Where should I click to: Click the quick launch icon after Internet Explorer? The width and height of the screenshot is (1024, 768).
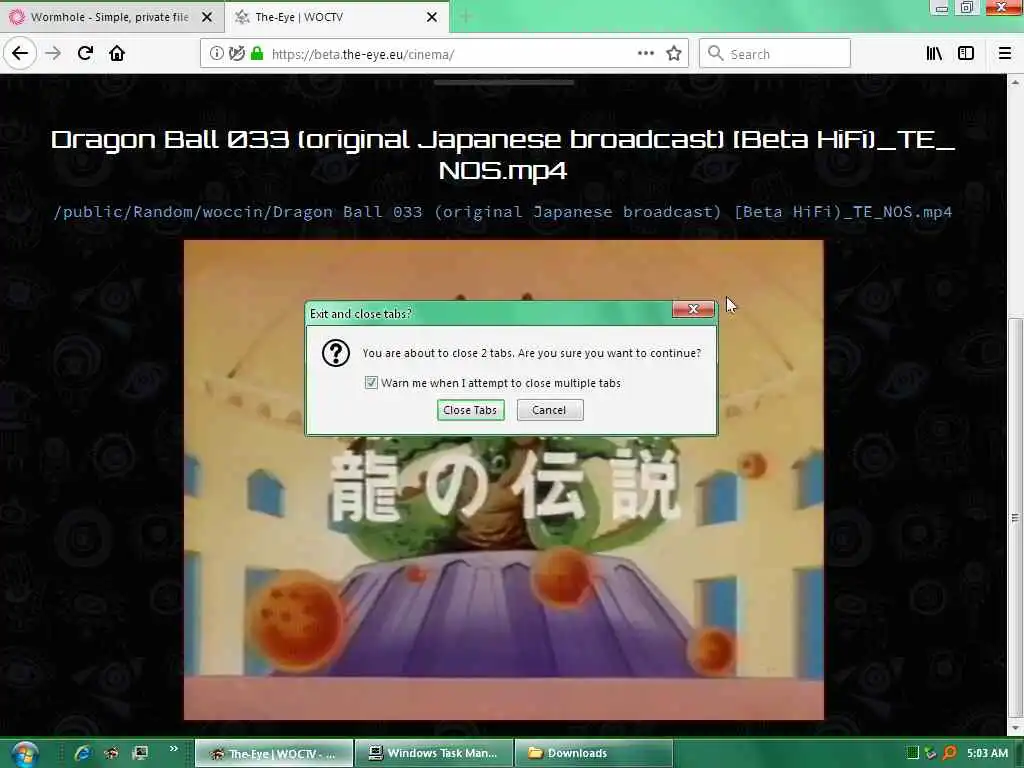coord(112,753)
